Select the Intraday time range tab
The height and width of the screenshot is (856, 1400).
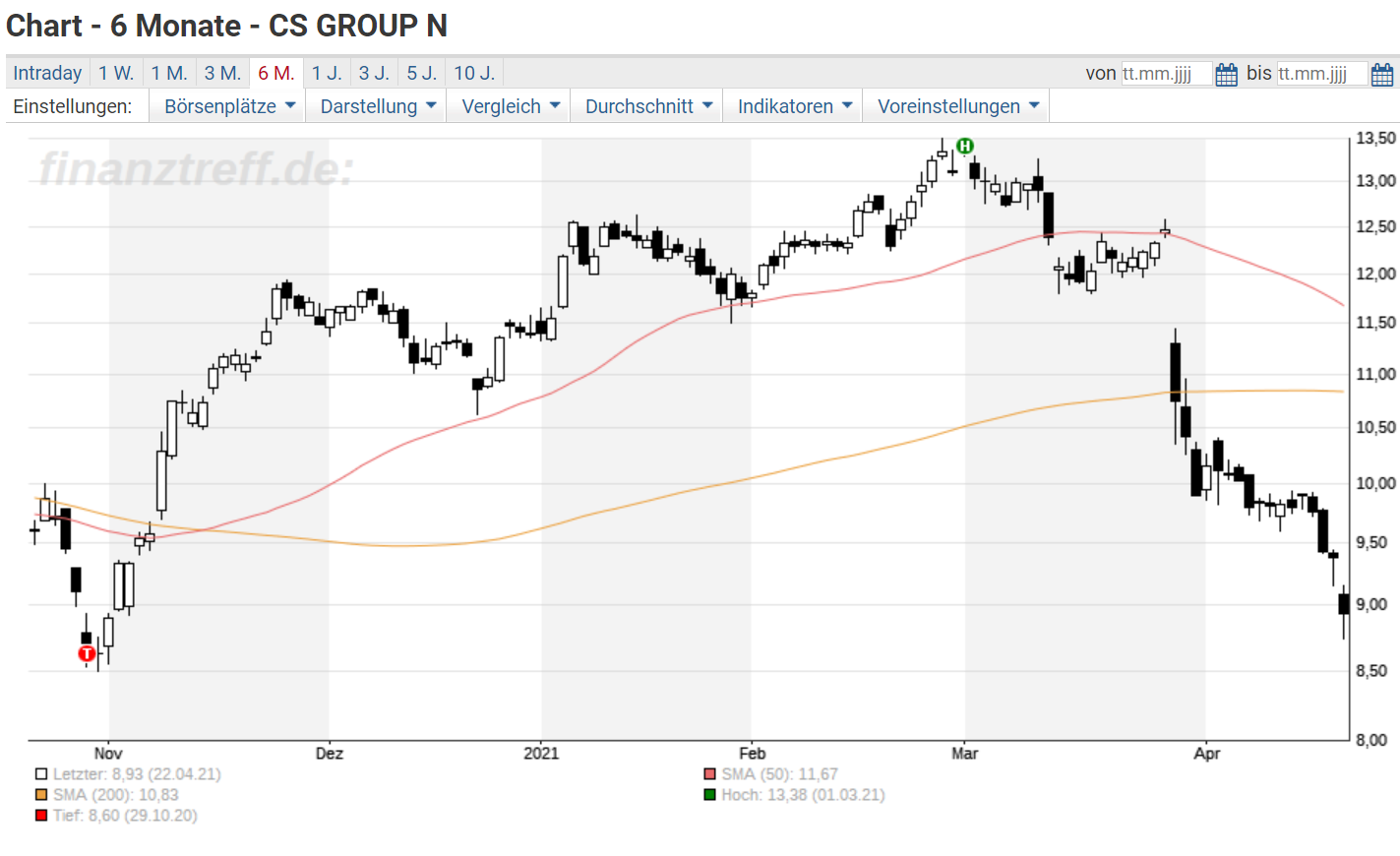click(47, 73)
